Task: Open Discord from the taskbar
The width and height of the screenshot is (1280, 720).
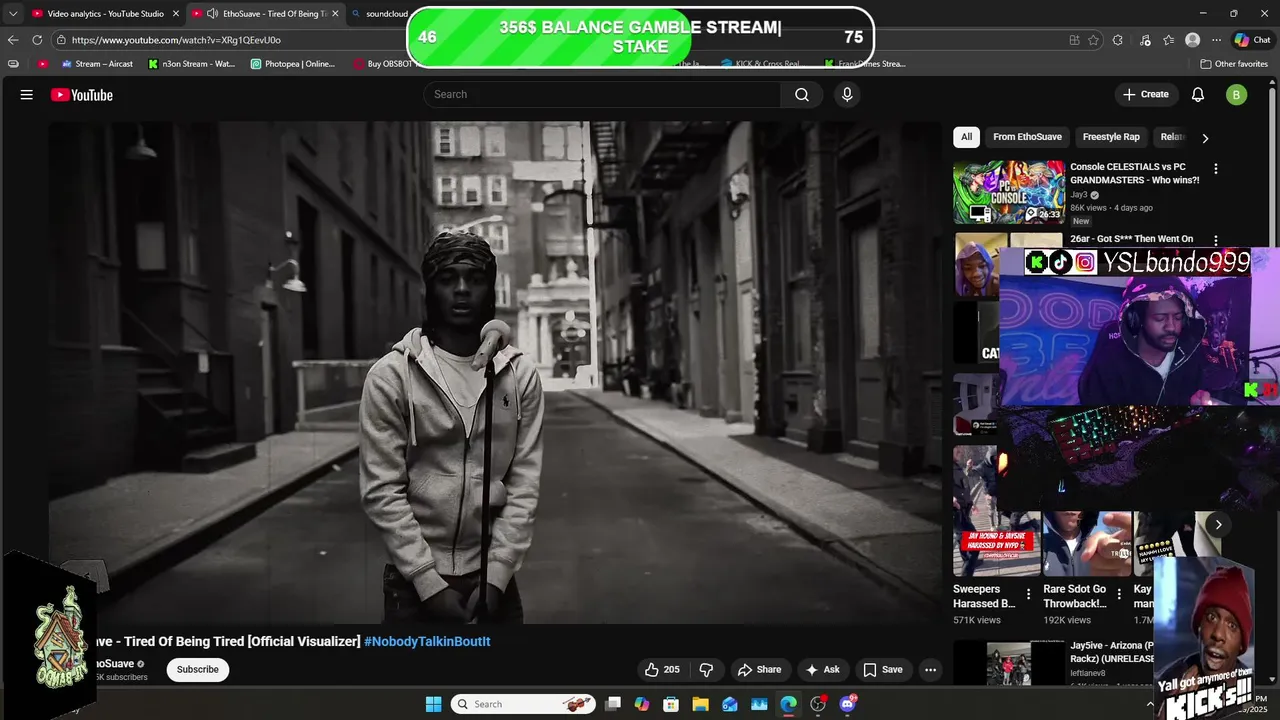Action: tap(848, 704)
